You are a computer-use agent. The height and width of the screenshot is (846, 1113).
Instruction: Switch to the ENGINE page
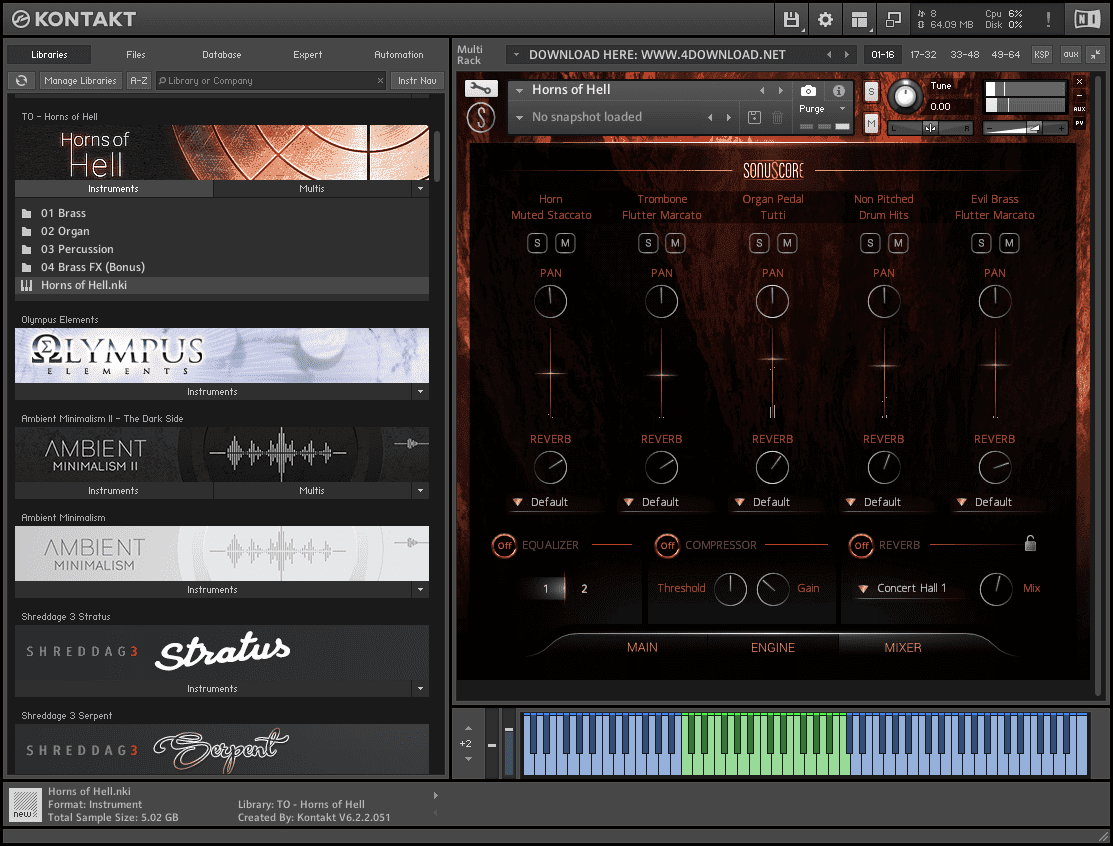(773, 647)
